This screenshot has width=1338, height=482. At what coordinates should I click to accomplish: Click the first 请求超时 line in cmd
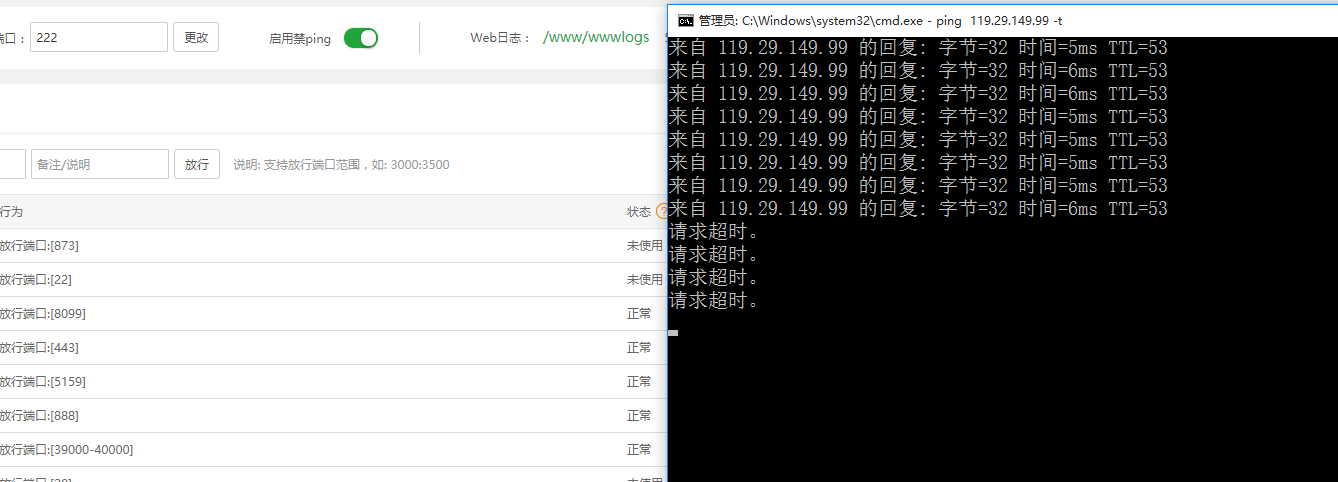[x=714, y=232]
